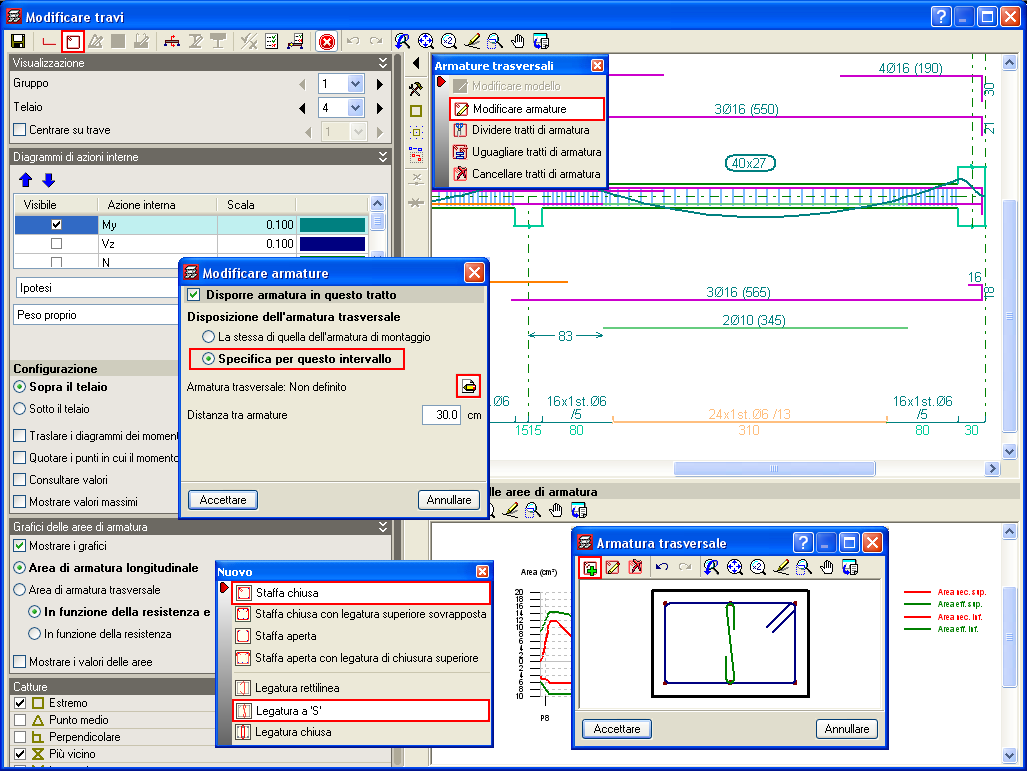Enable 'Centrare su trave' checkbox

20,130
